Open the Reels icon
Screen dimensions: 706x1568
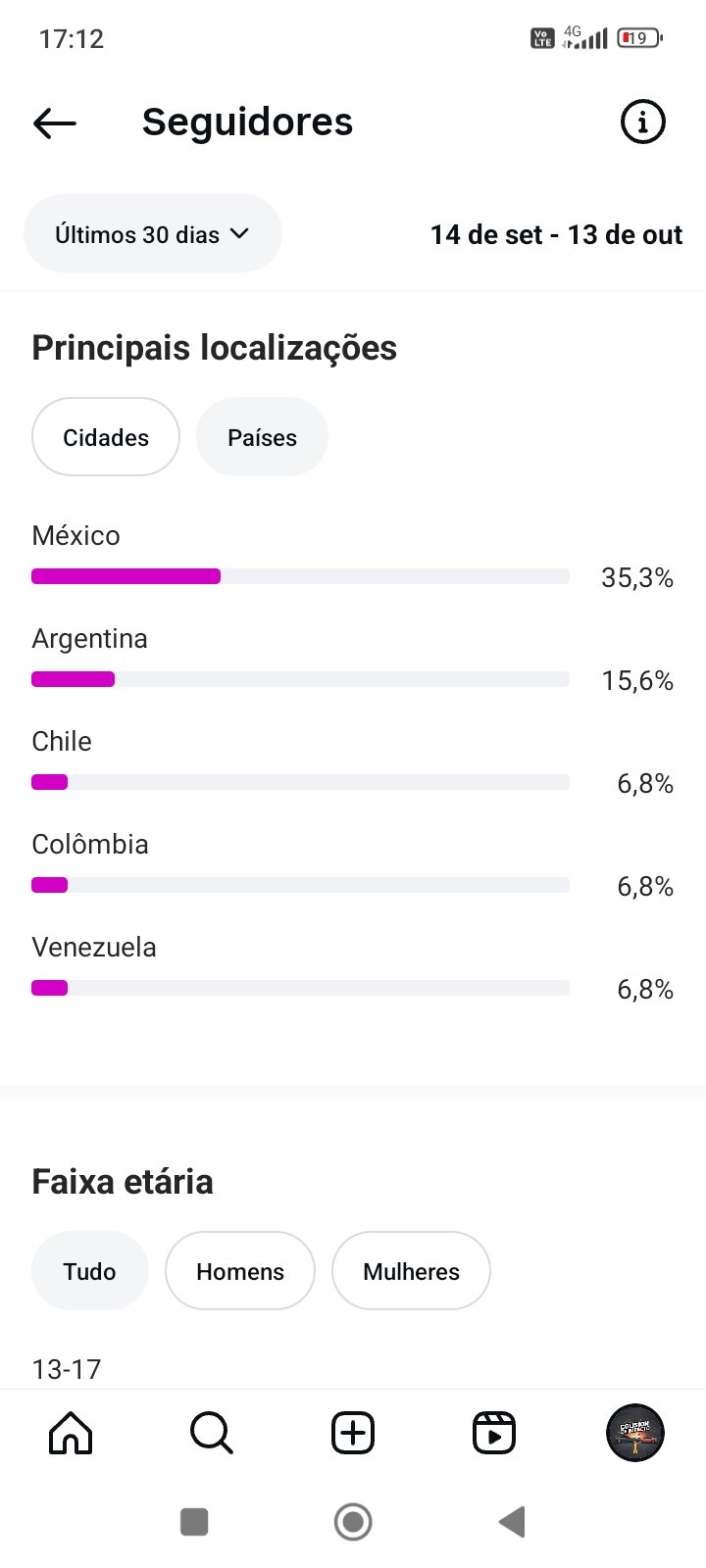(493, 1433)
